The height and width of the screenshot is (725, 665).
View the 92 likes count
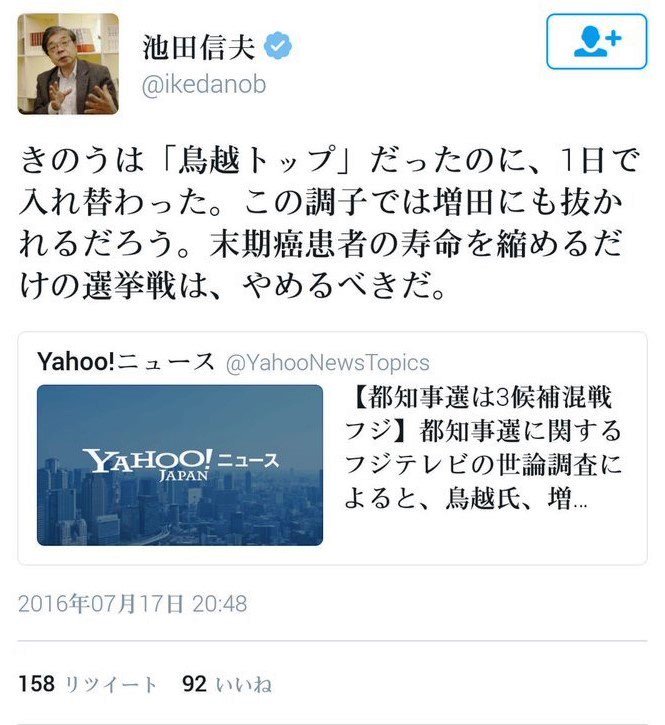(194, 684)
